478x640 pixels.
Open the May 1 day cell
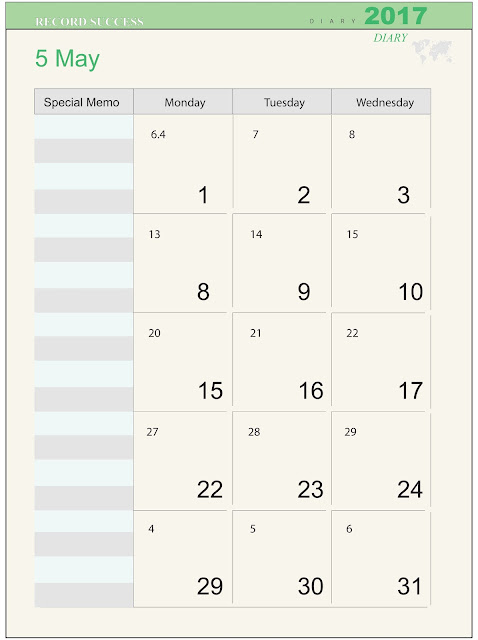coord(183,164)
